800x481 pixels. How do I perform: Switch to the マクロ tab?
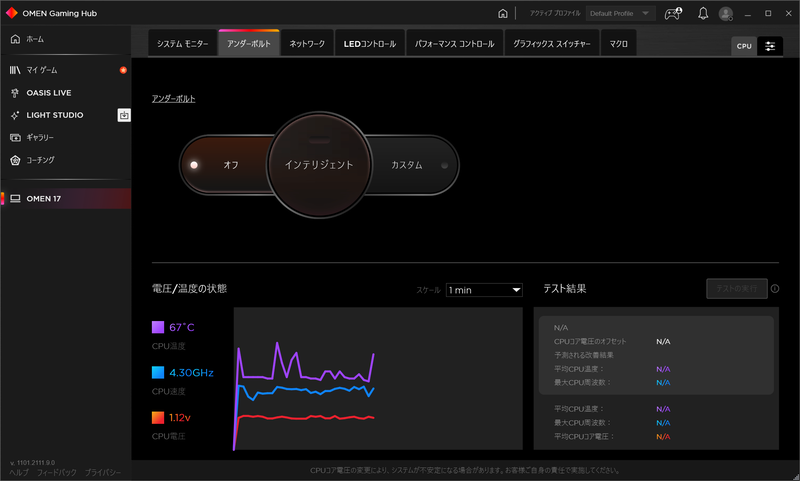[618, 44]
